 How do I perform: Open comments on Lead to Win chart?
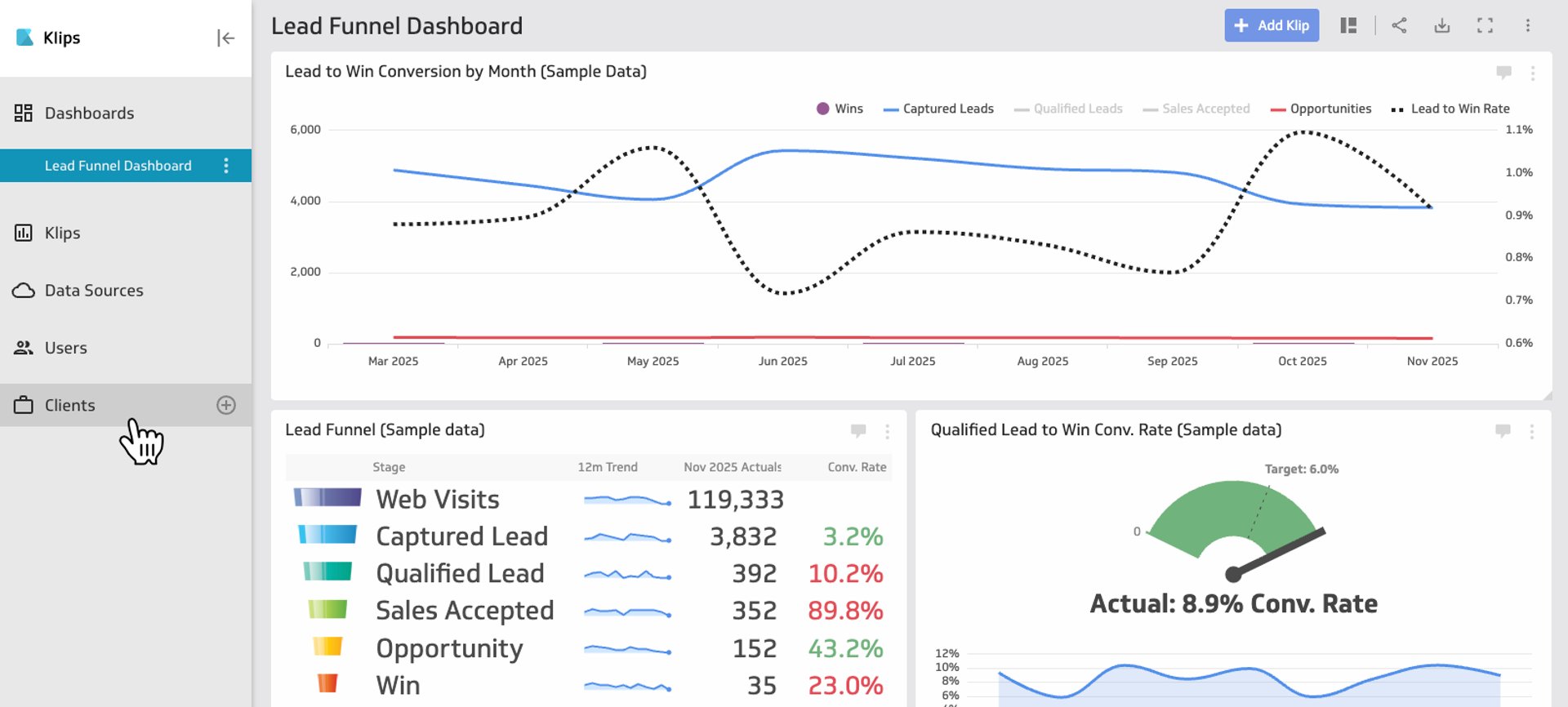coord(1503,73)
